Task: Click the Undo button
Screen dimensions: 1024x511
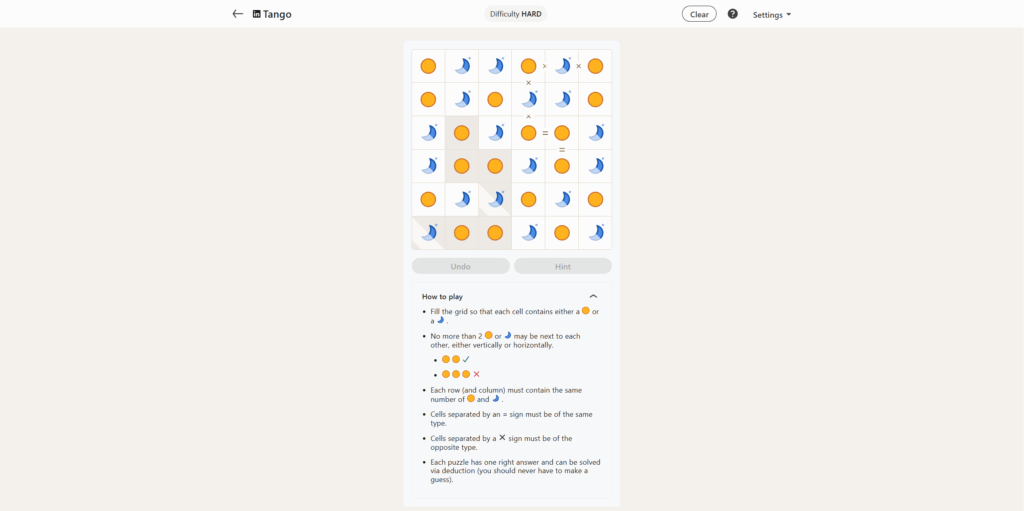Action: tap(461, 266)
